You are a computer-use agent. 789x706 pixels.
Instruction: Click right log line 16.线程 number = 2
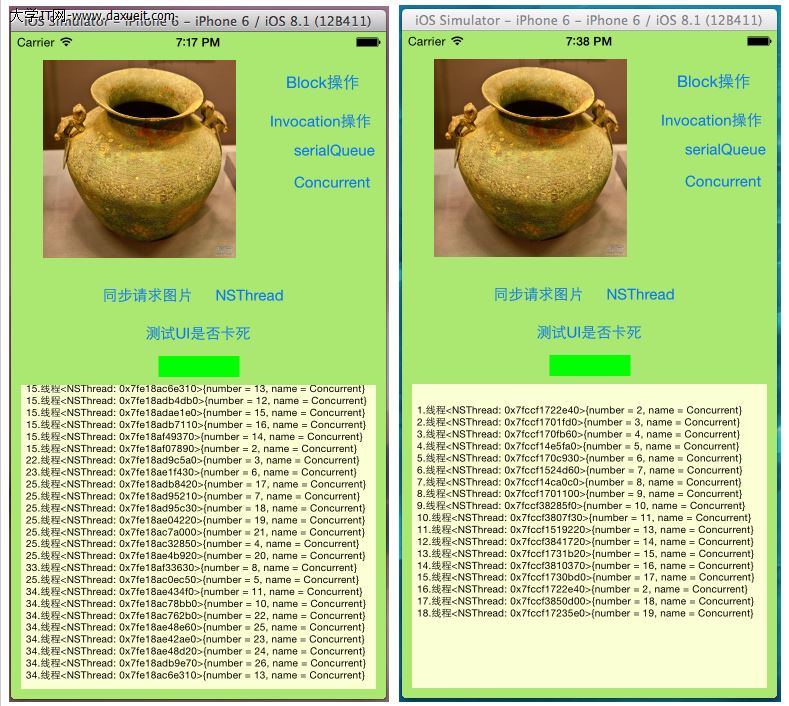[x=582, y=589]
